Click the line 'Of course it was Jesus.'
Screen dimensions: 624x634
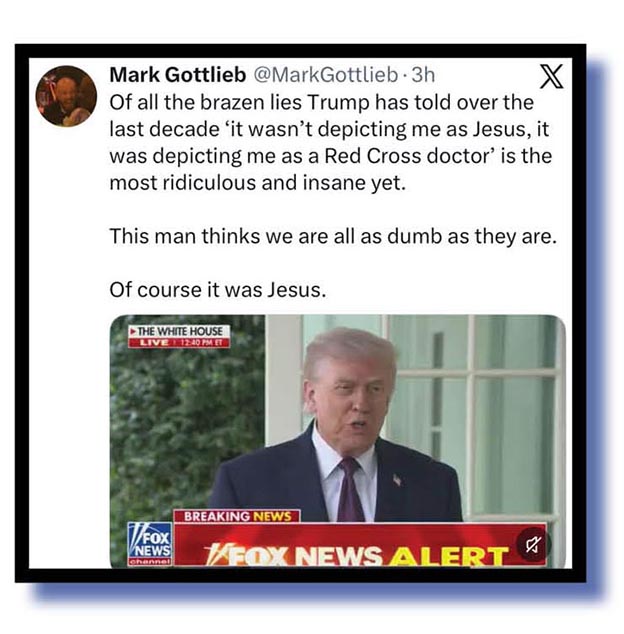pyautogui.click(x=218, y=290)
